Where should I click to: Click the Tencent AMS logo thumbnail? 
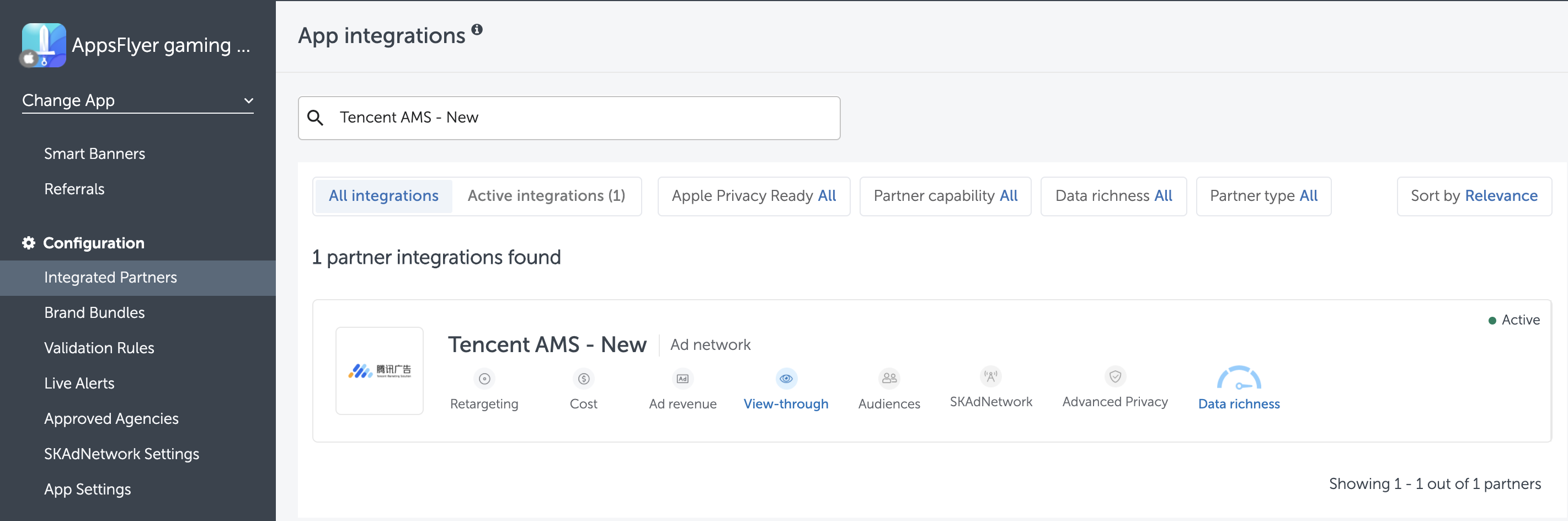click(x=379, y=371)
